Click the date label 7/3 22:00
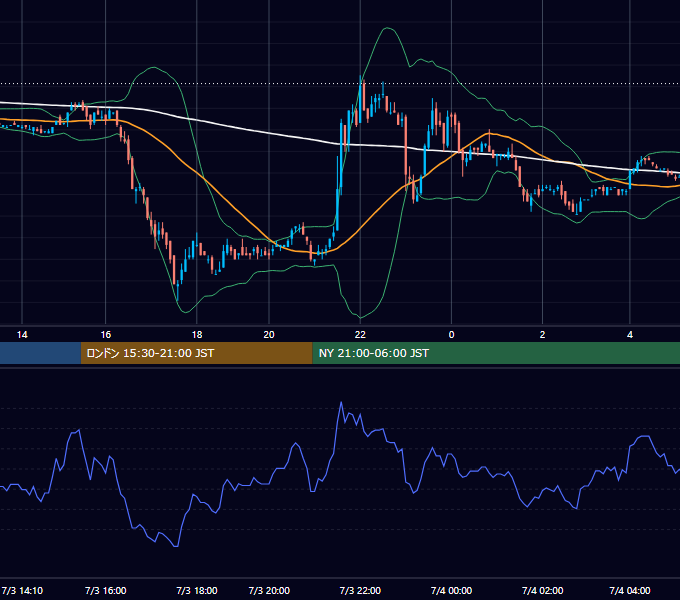 360,590
